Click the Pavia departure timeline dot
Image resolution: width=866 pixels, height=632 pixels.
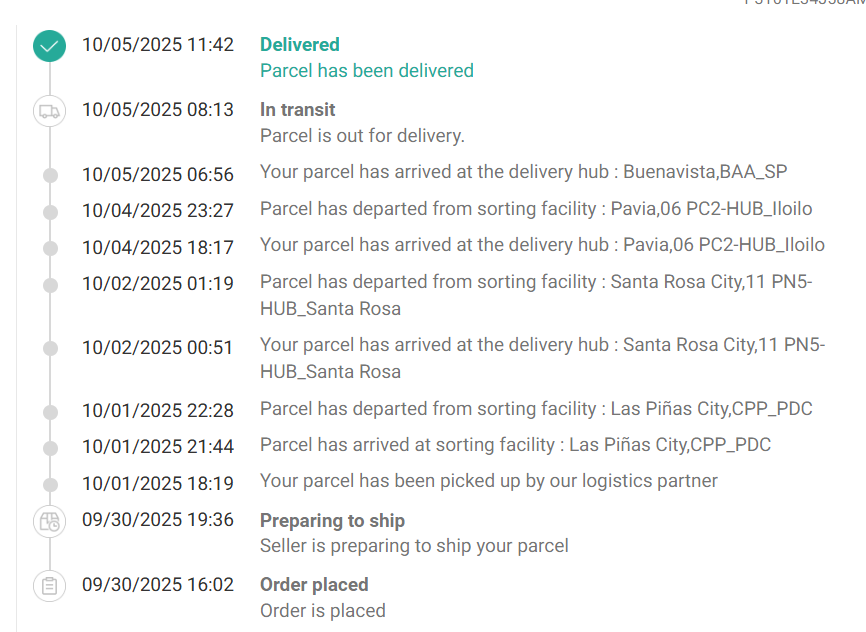click(x=50, y=211)
